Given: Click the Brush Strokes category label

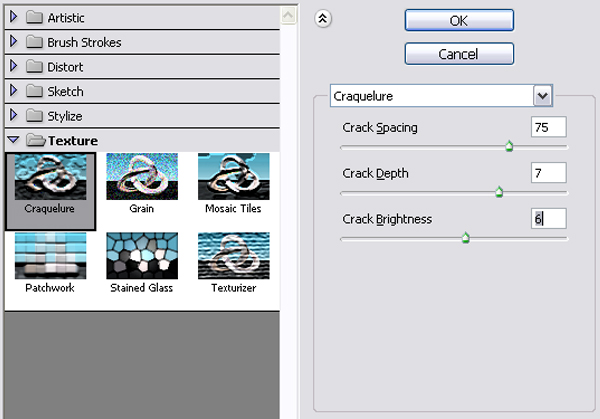Looking at the screenshot, I should pos(84,42).
